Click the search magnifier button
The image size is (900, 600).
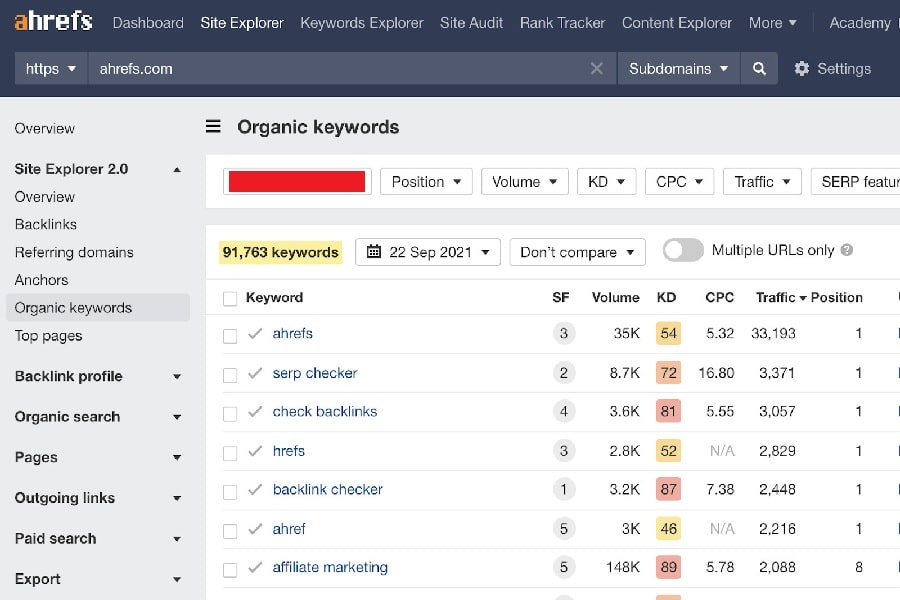click(759, 68)
